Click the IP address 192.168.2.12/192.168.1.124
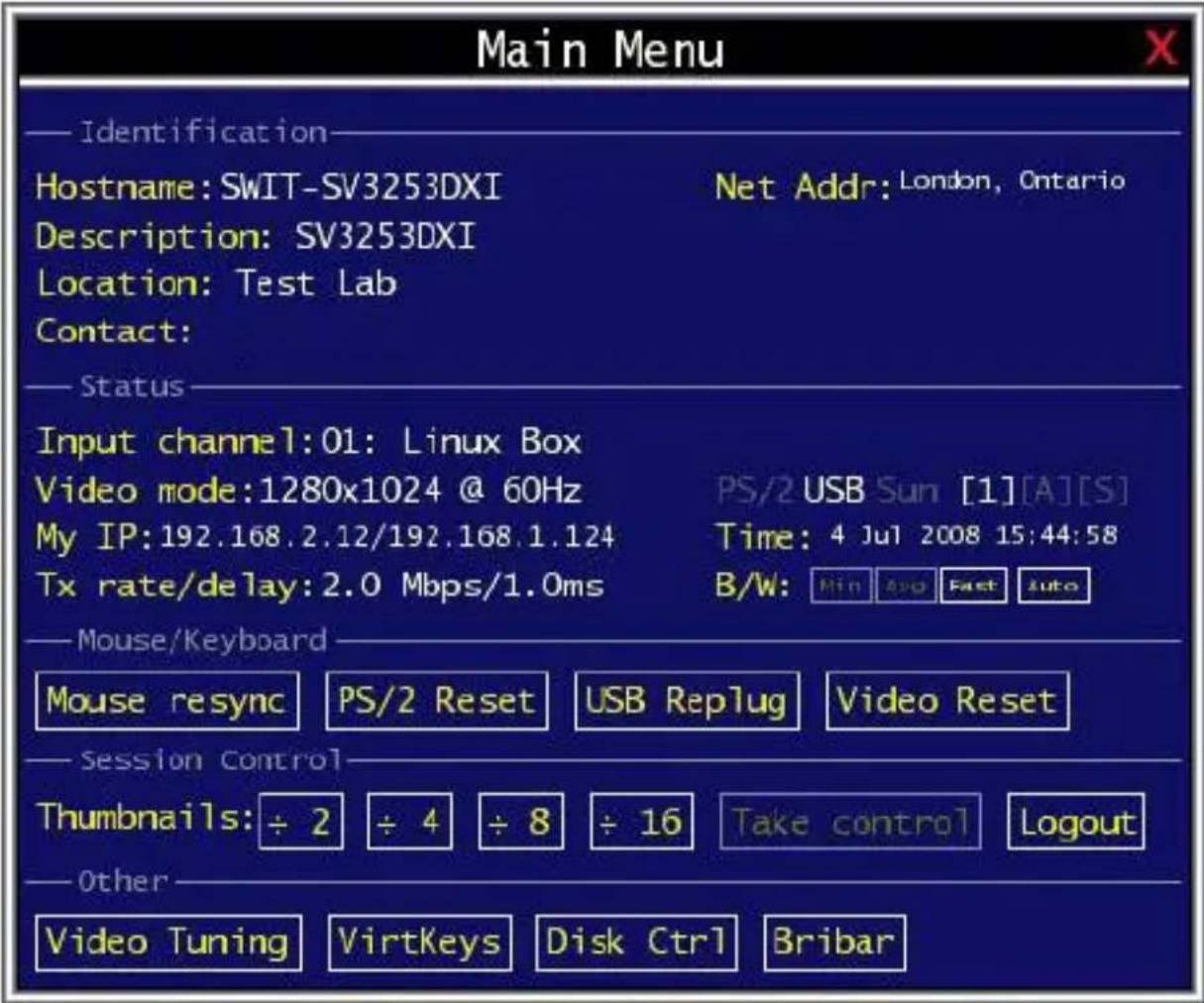This screenshot has width=1204, height=1003. (387, 537)
